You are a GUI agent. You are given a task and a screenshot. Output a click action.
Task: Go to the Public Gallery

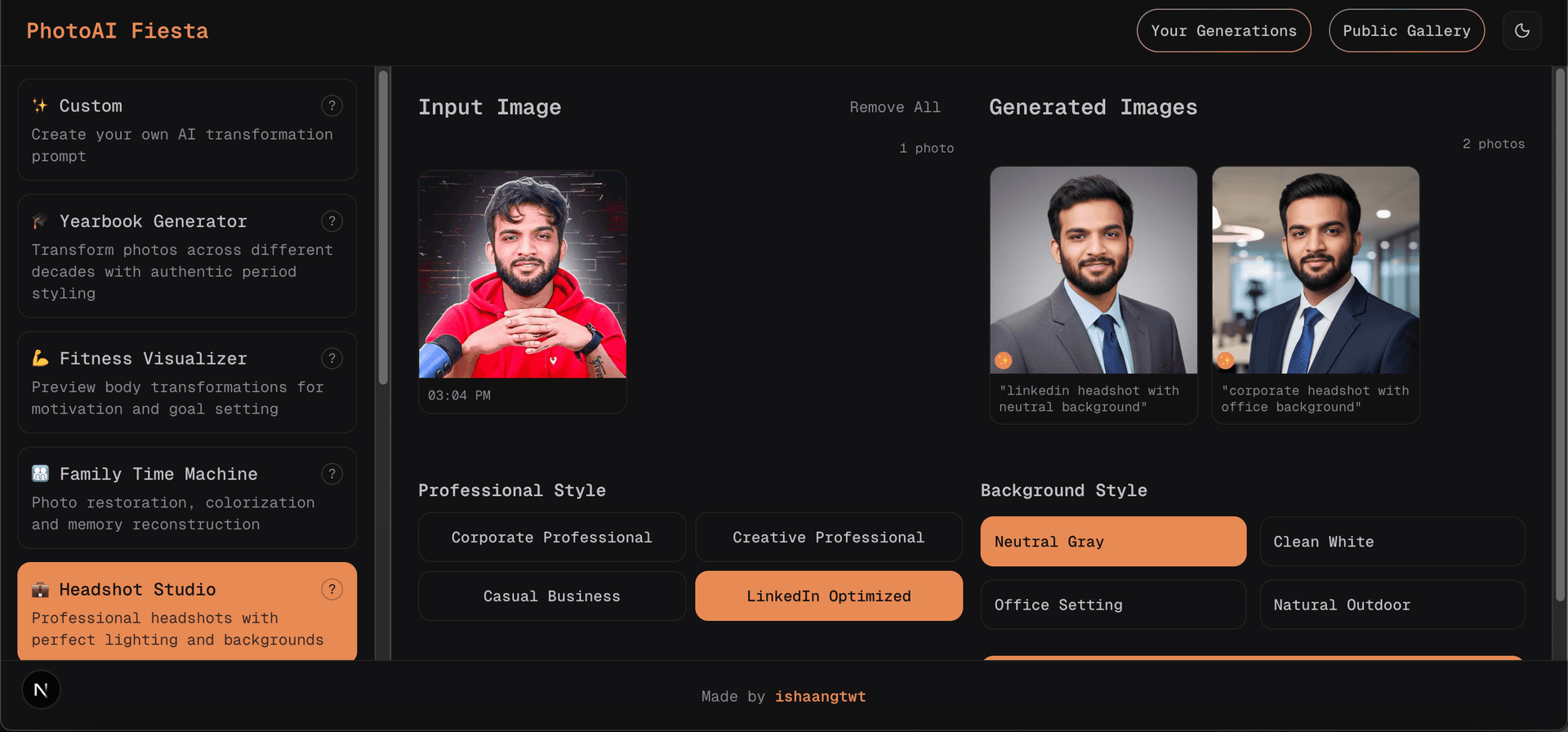pyautogui.click(x=1406, y=31)
